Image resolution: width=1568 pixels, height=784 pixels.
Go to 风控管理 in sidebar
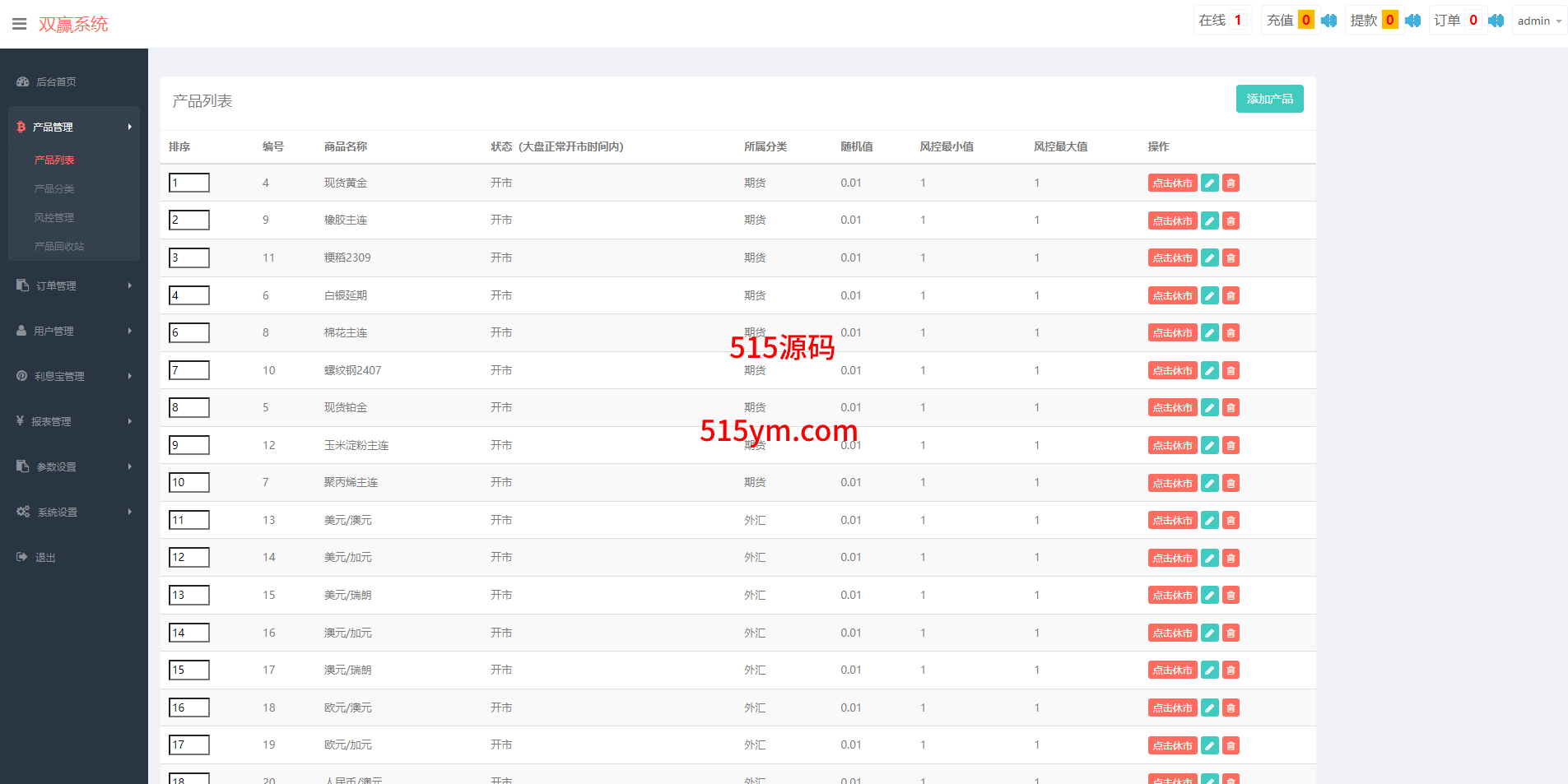(54, 218)
